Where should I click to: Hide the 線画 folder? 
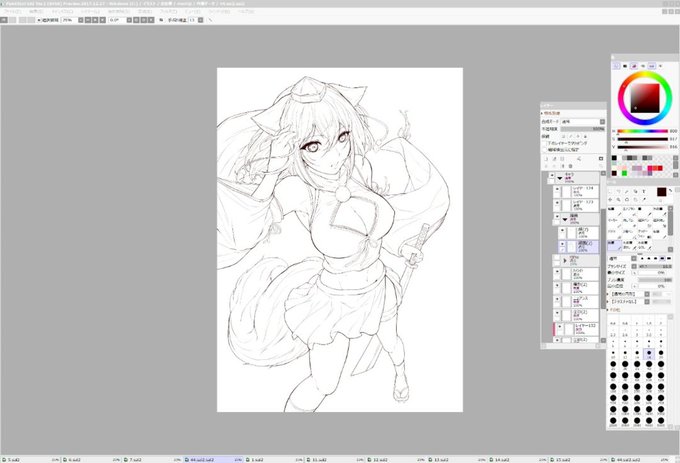coord(557,216)
